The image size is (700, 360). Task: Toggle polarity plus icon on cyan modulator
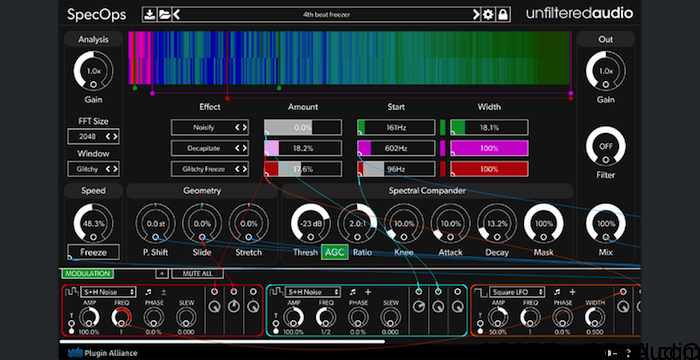click(x=368, y=292)
